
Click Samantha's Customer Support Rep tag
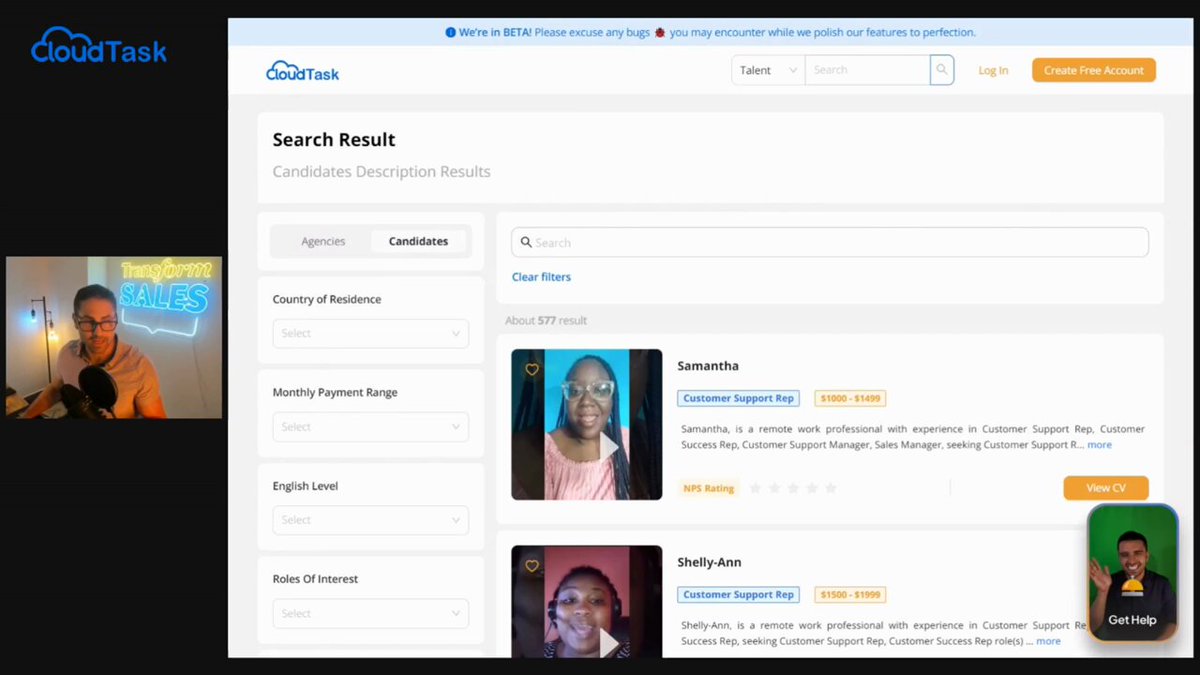coord(738,398)
